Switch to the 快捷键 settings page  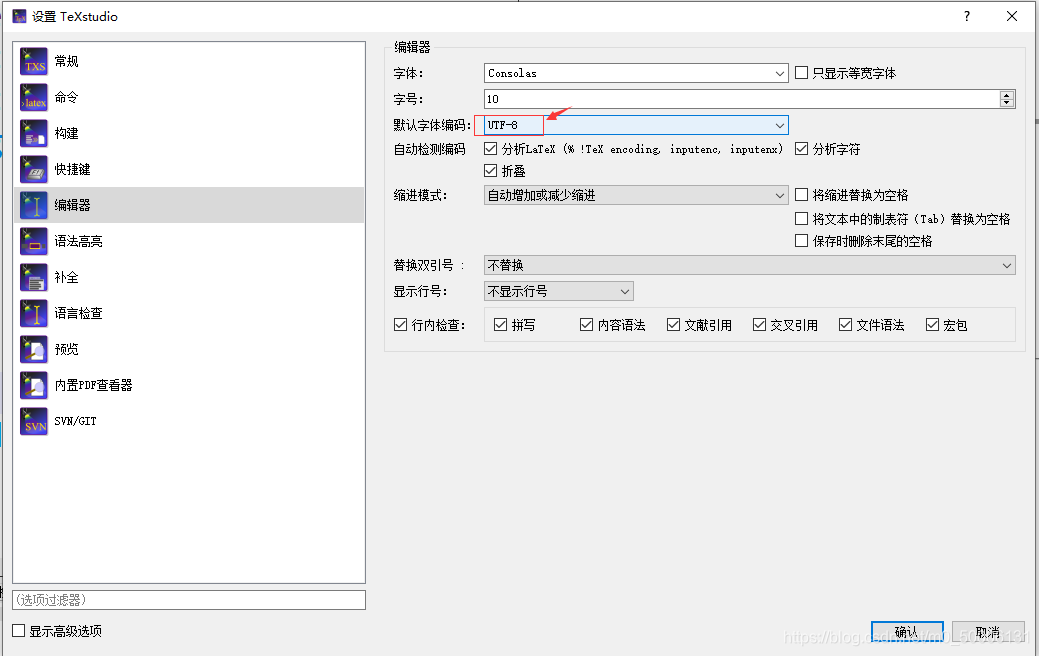coord(189,169)
